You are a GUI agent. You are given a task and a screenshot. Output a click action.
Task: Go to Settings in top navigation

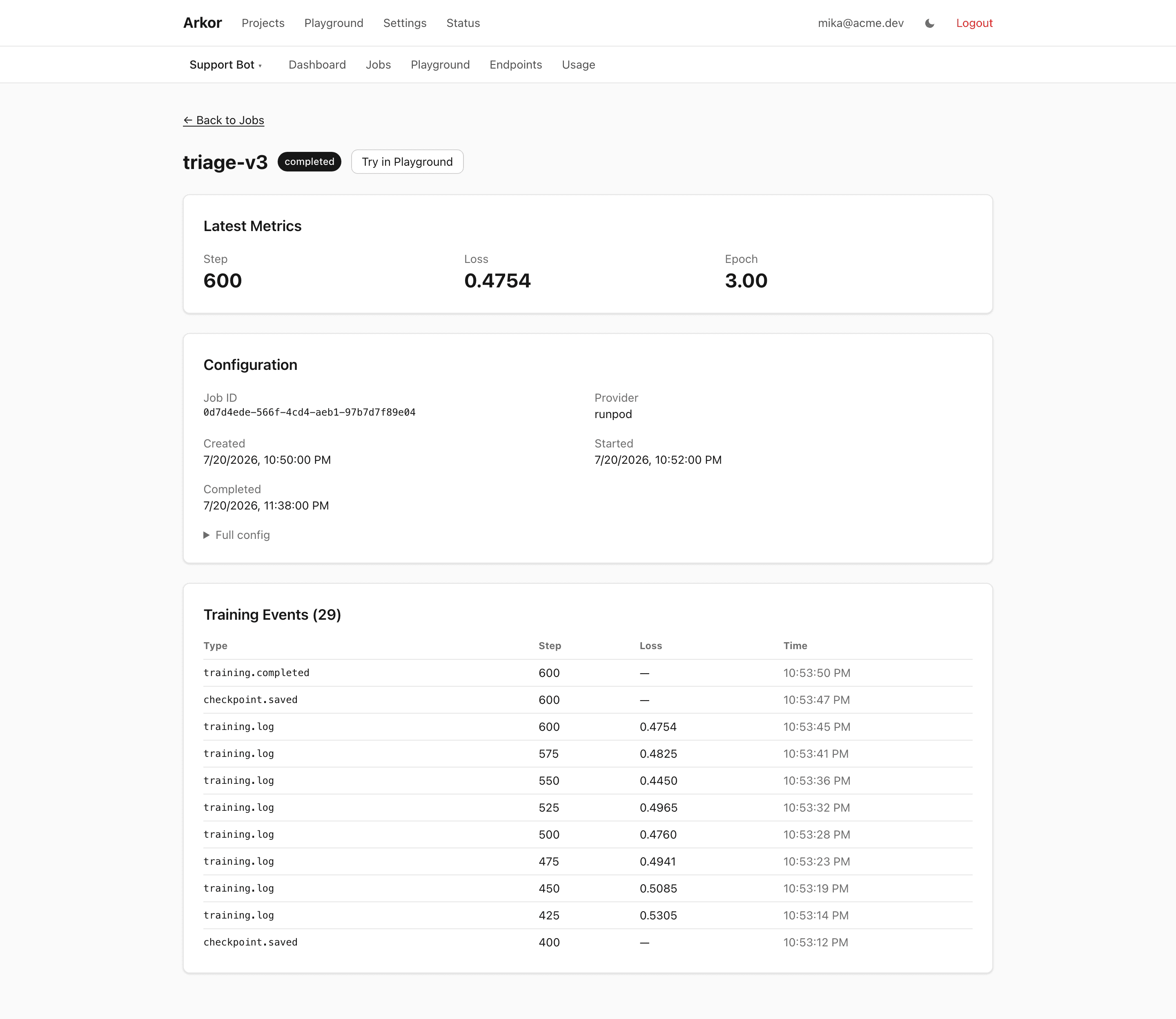pos(405,23)
